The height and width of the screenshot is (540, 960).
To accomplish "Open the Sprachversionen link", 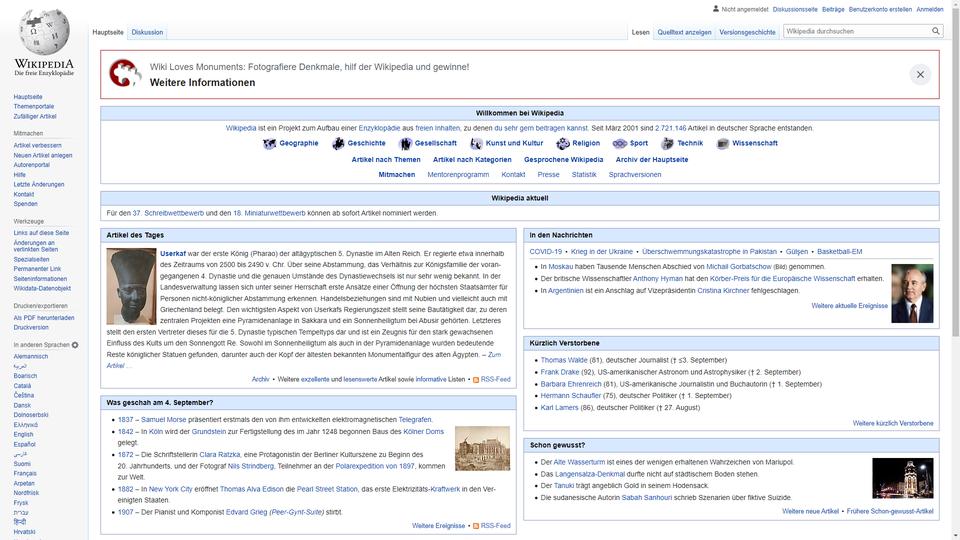I will [635, 175].
